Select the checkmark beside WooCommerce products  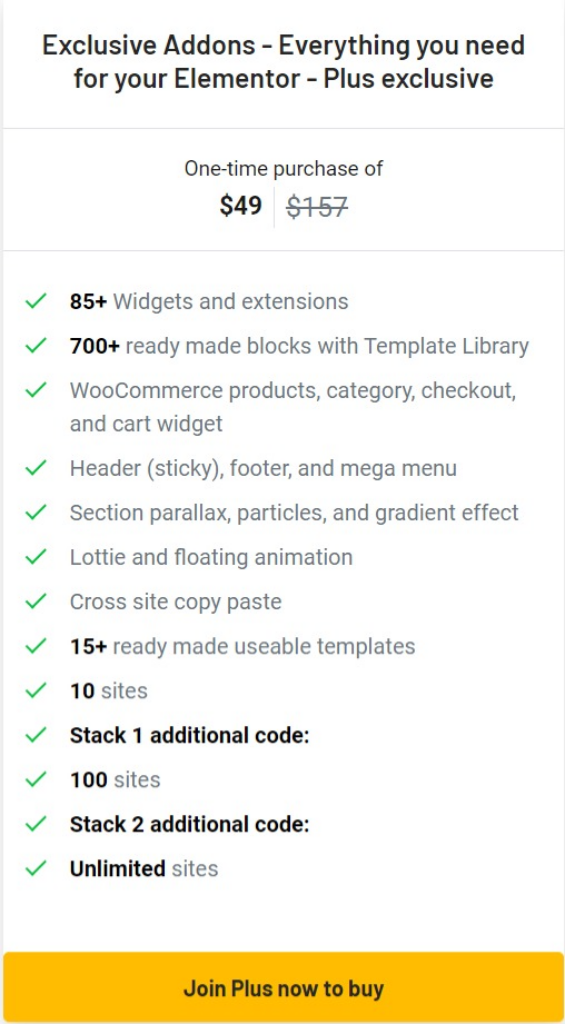click(x=35, y=390)
